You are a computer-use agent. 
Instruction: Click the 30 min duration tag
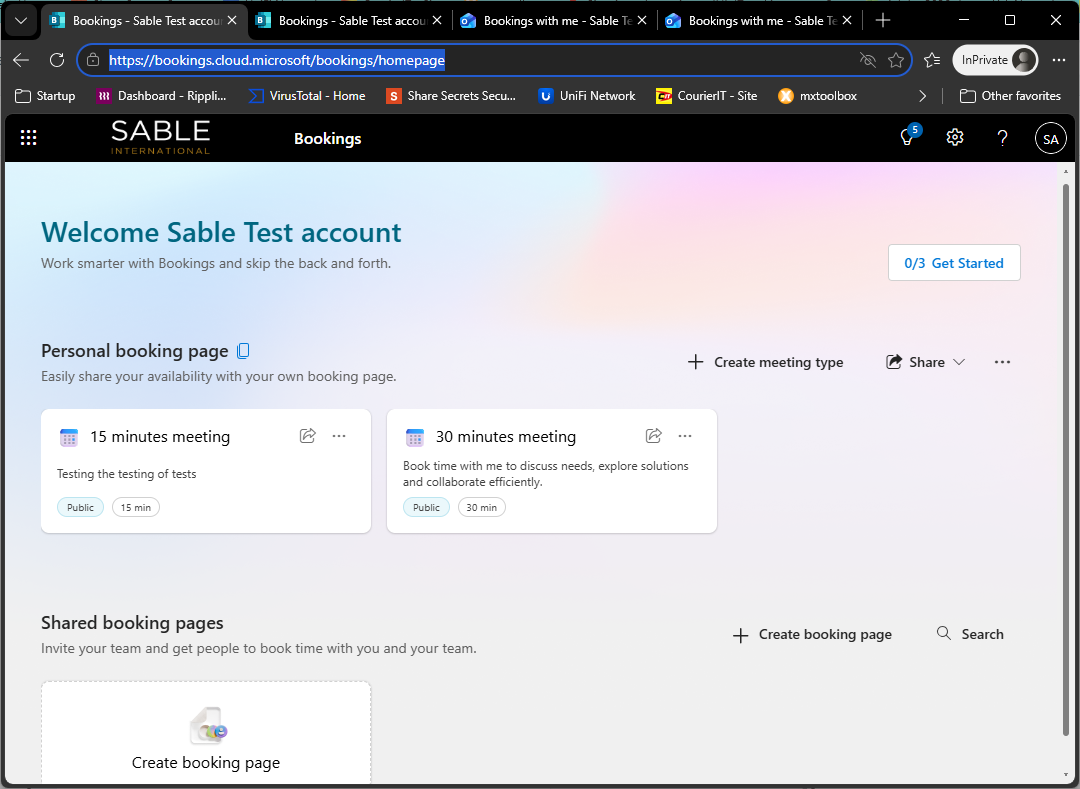pyautogui.click(x=481, y=507)
